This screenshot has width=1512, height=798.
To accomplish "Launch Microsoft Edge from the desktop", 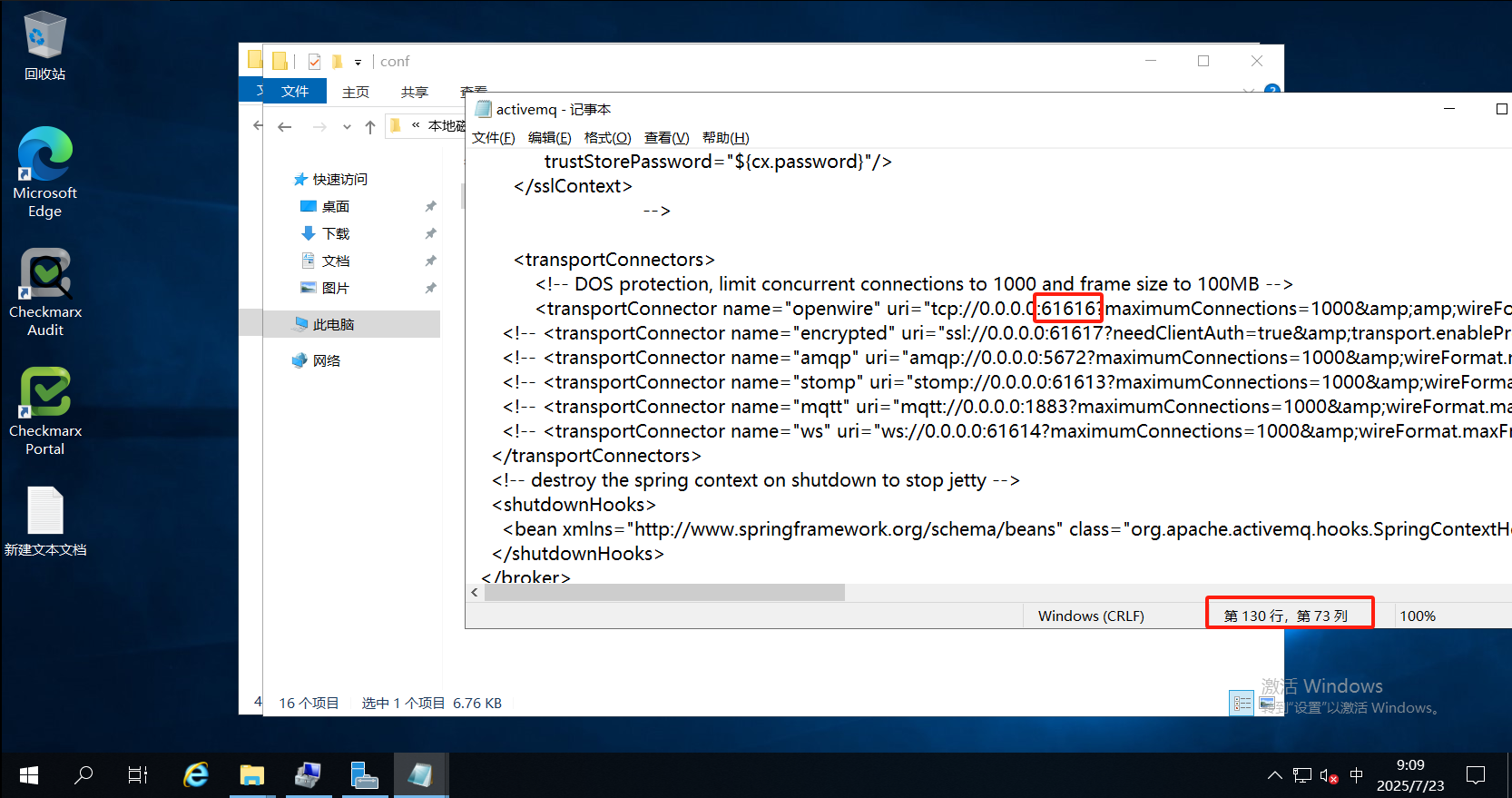I will (x=44, y=172).
